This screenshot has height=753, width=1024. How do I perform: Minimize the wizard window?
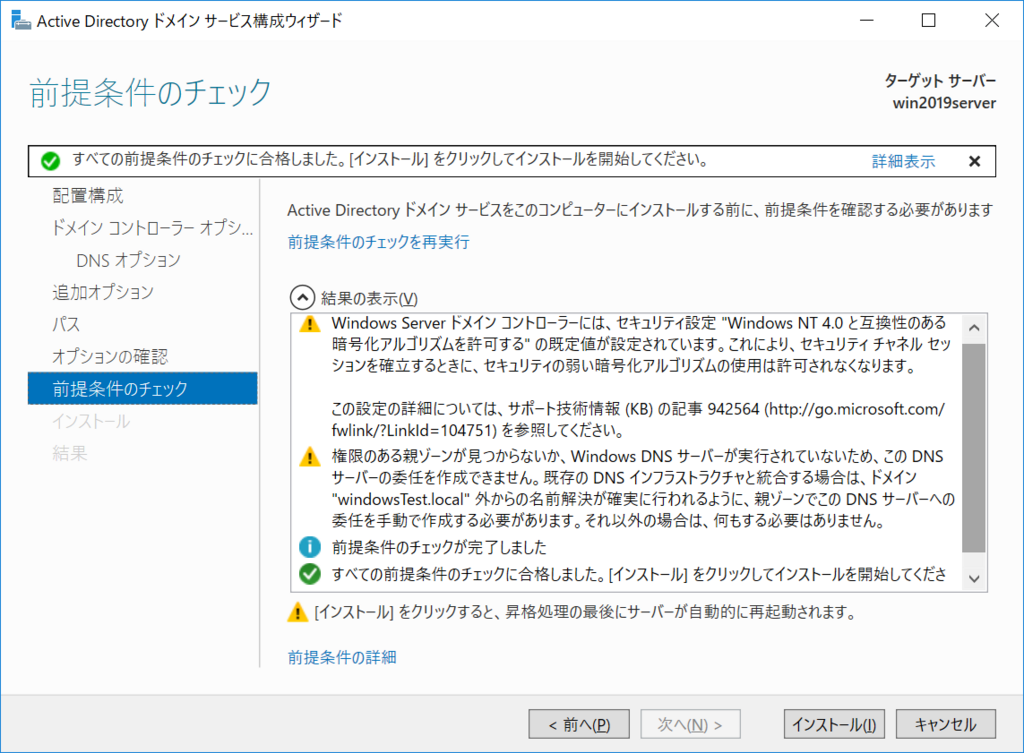pyautogui.click(x=867, y=20)
